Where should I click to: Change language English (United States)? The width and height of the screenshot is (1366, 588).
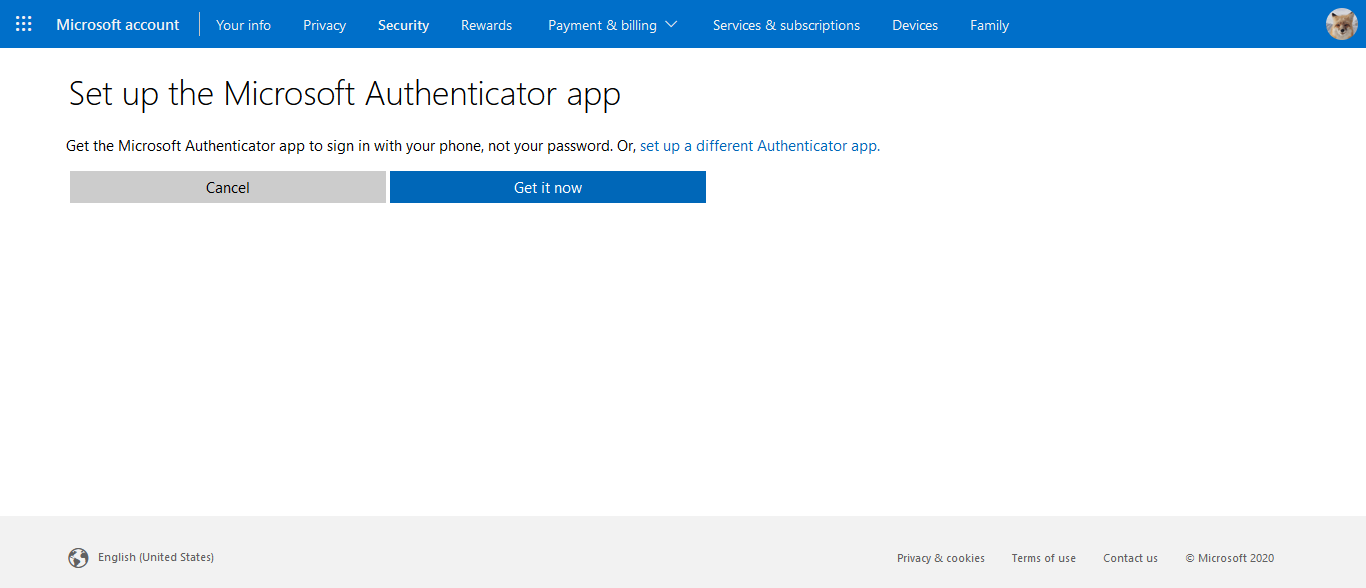[156, 557]
